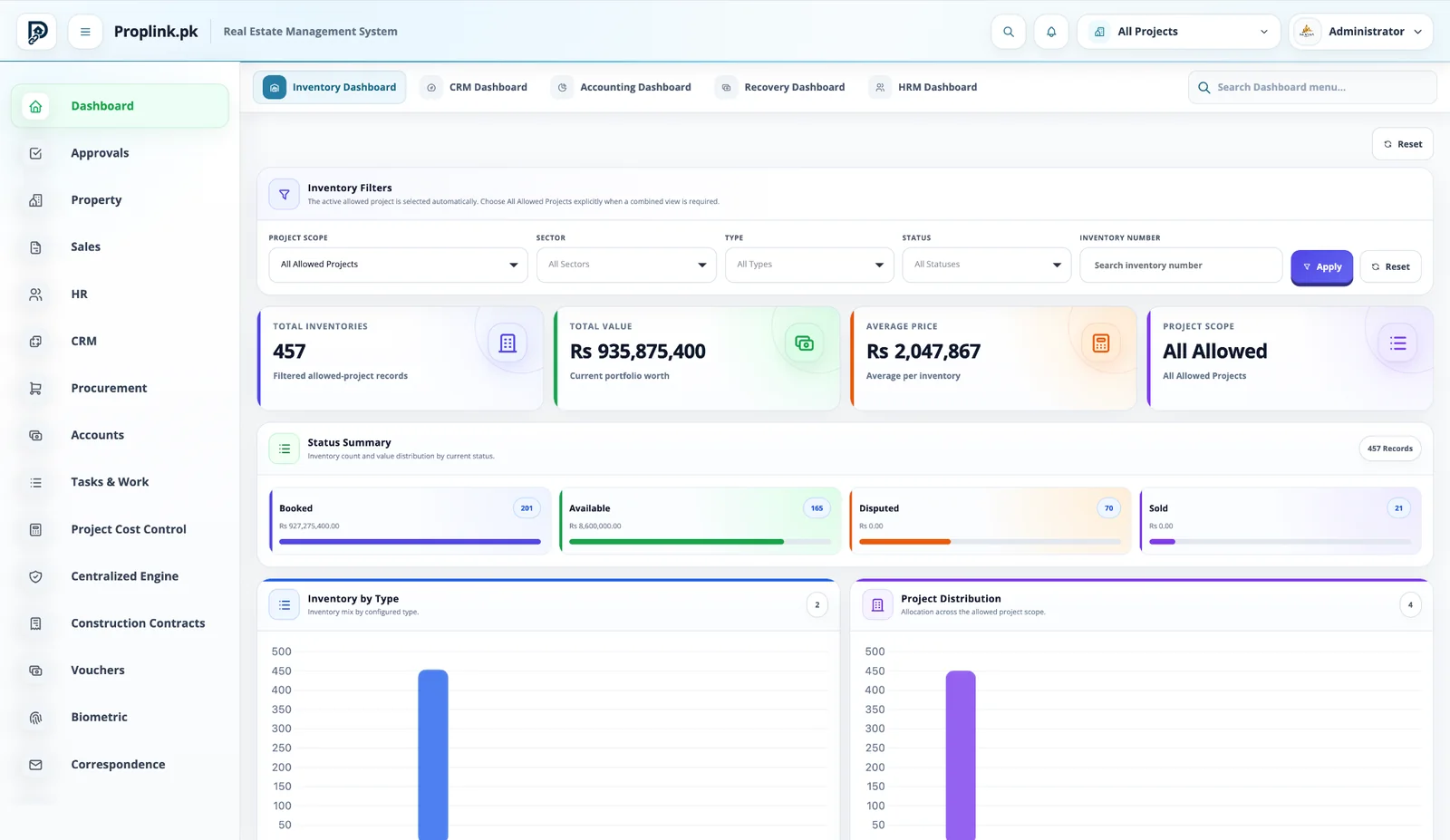Toggle the hamburger sidebar menu button
The width and height of the screenshot is (1450, 840).
85,32
